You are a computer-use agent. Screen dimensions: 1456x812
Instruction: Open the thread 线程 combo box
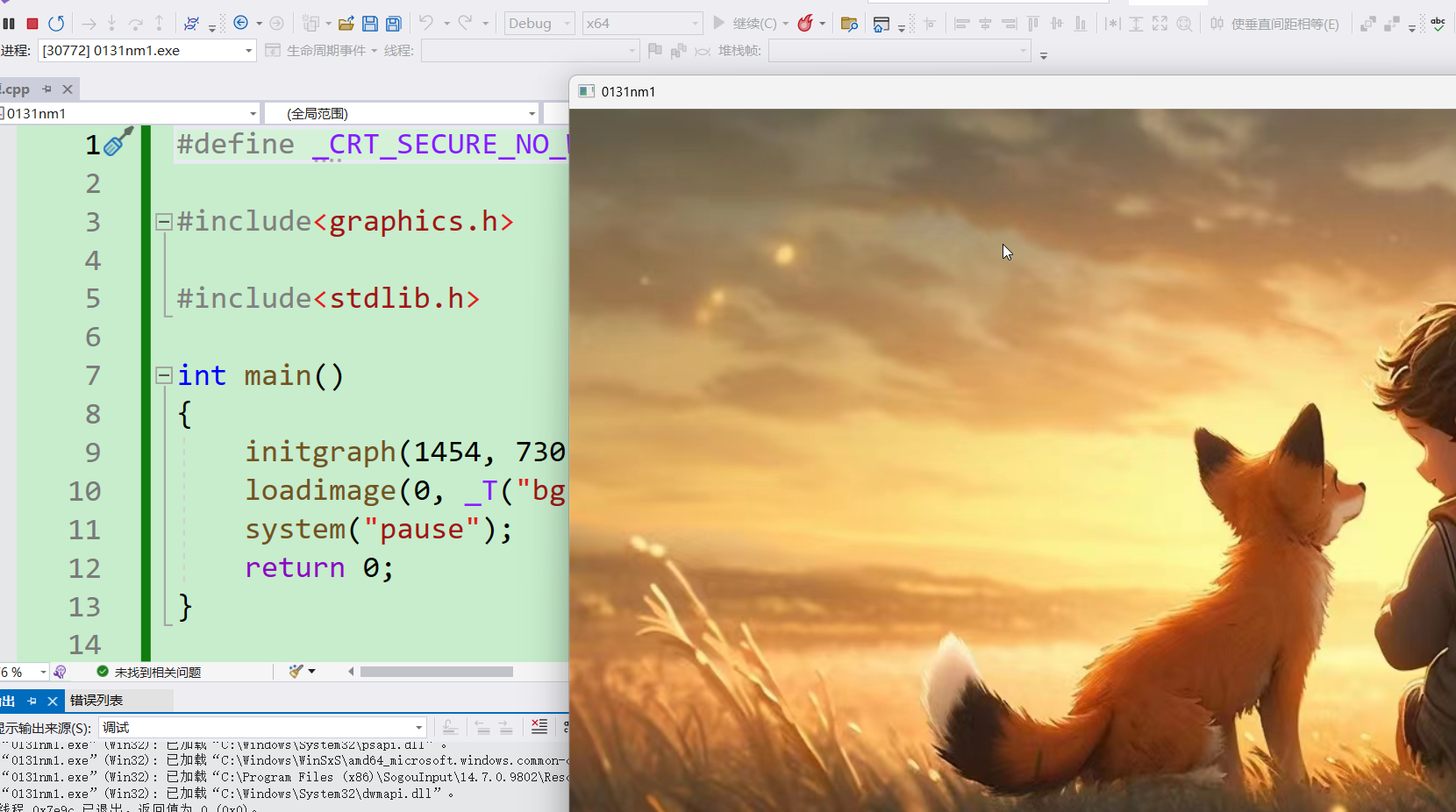[x=530, y=51]
